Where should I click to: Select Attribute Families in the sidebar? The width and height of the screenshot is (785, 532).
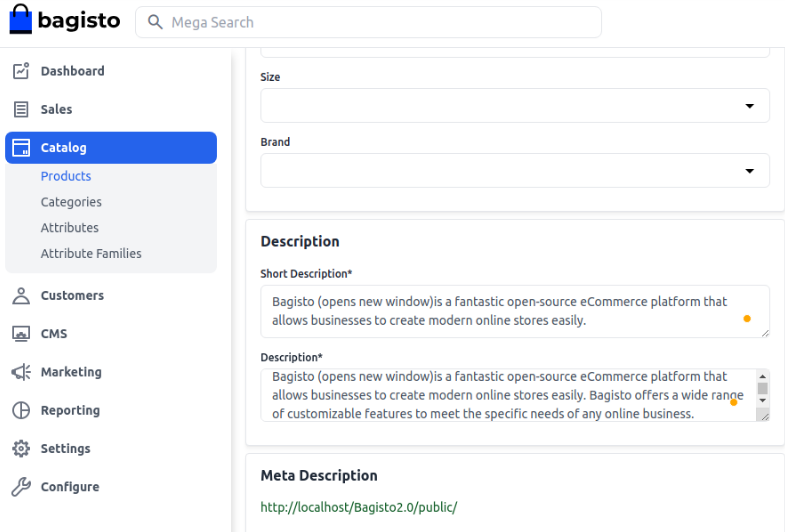tap(91, 254)
